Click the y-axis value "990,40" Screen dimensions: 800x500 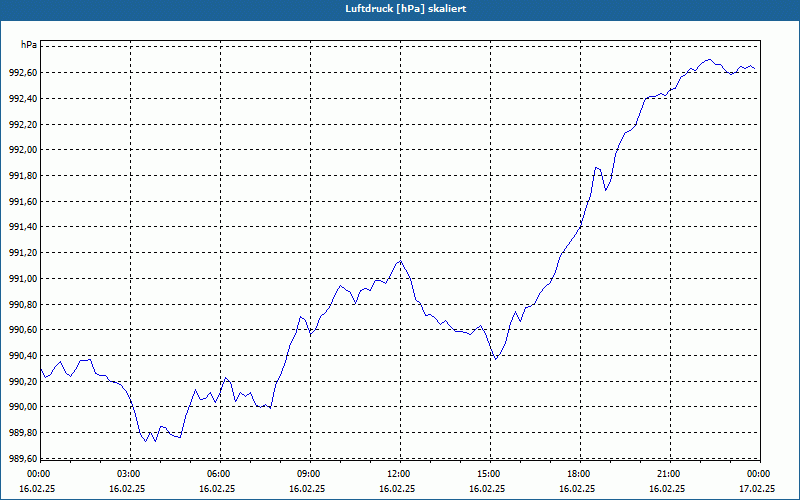(x=23, y=356)
